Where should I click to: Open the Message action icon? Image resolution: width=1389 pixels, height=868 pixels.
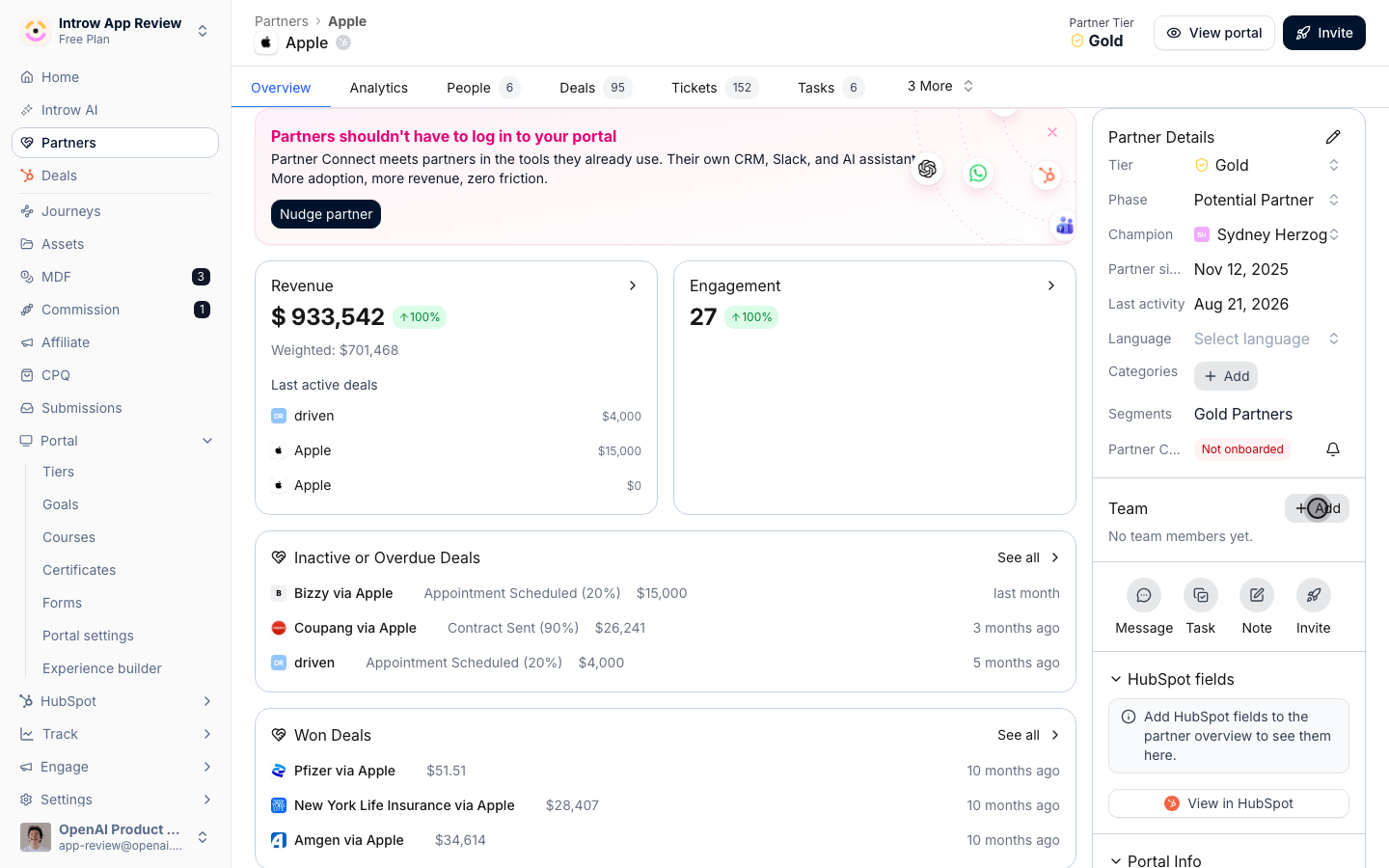(1144, 595)
